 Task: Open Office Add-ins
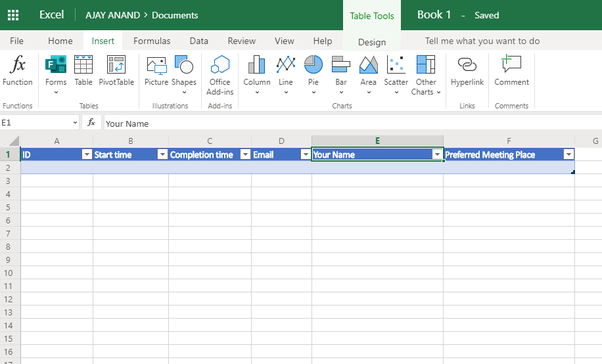(220, 75)
